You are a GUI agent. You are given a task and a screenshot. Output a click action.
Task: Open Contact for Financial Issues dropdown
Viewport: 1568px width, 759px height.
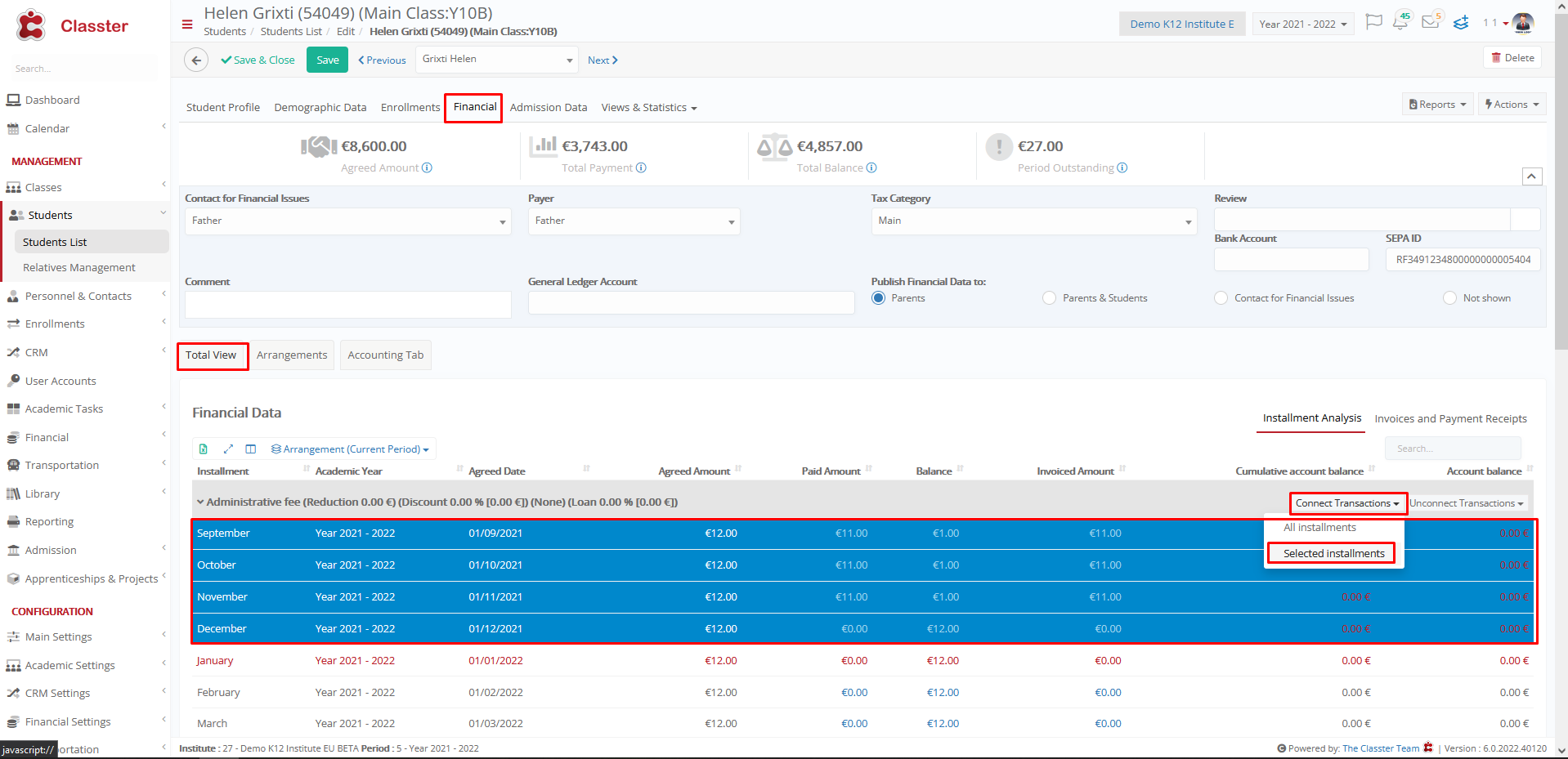pos(347,221)
